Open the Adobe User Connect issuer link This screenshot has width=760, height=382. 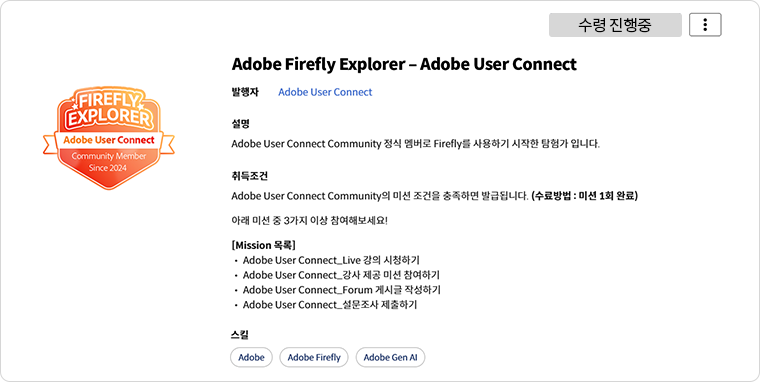(x=325, y=92)
